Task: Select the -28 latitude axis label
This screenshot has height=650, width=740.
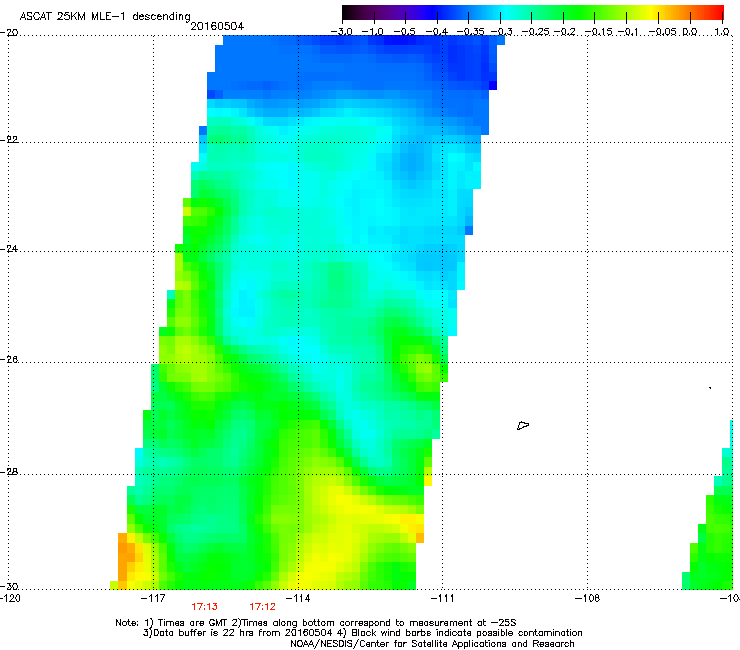Action: [9, 472]
